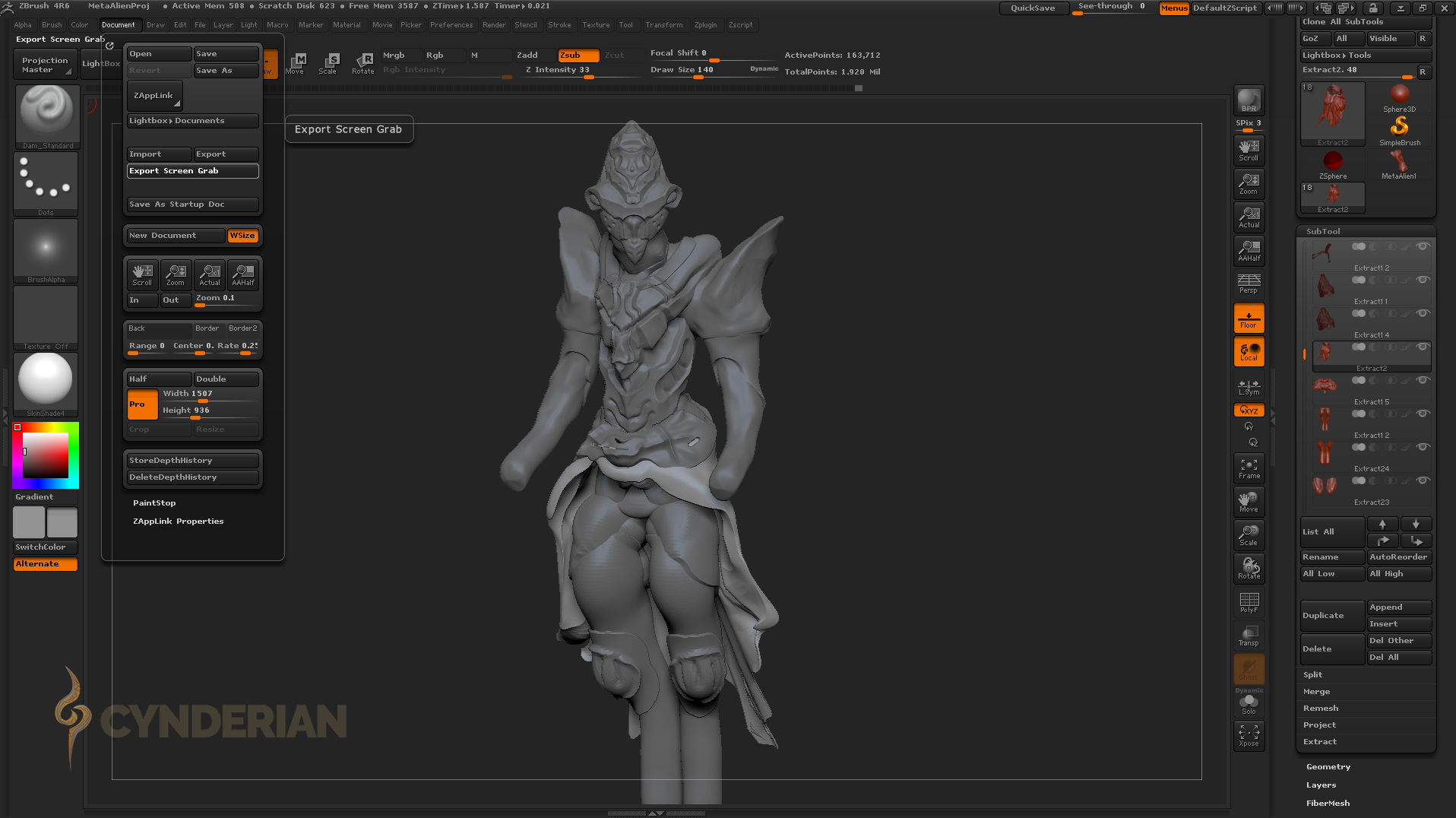Expand the Project subtool section
This screenshot has width=1456, height=818.
click(x=1319, y=725)
